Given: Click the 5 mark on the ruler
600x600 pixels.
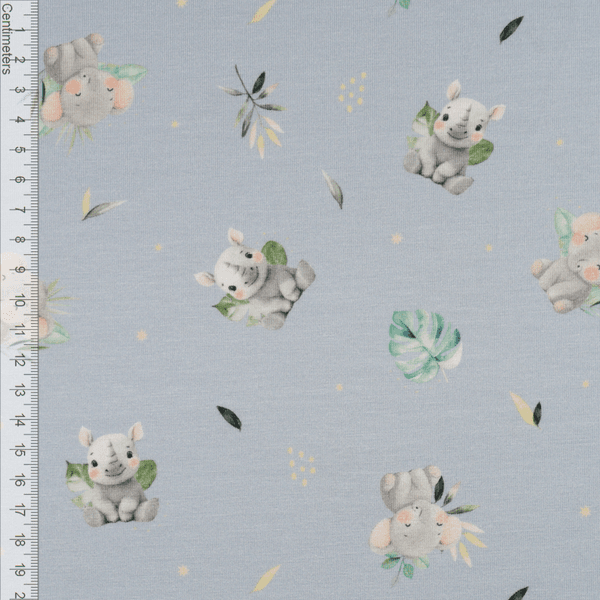Looking at the screenshot, I should [x=18, y=149].
